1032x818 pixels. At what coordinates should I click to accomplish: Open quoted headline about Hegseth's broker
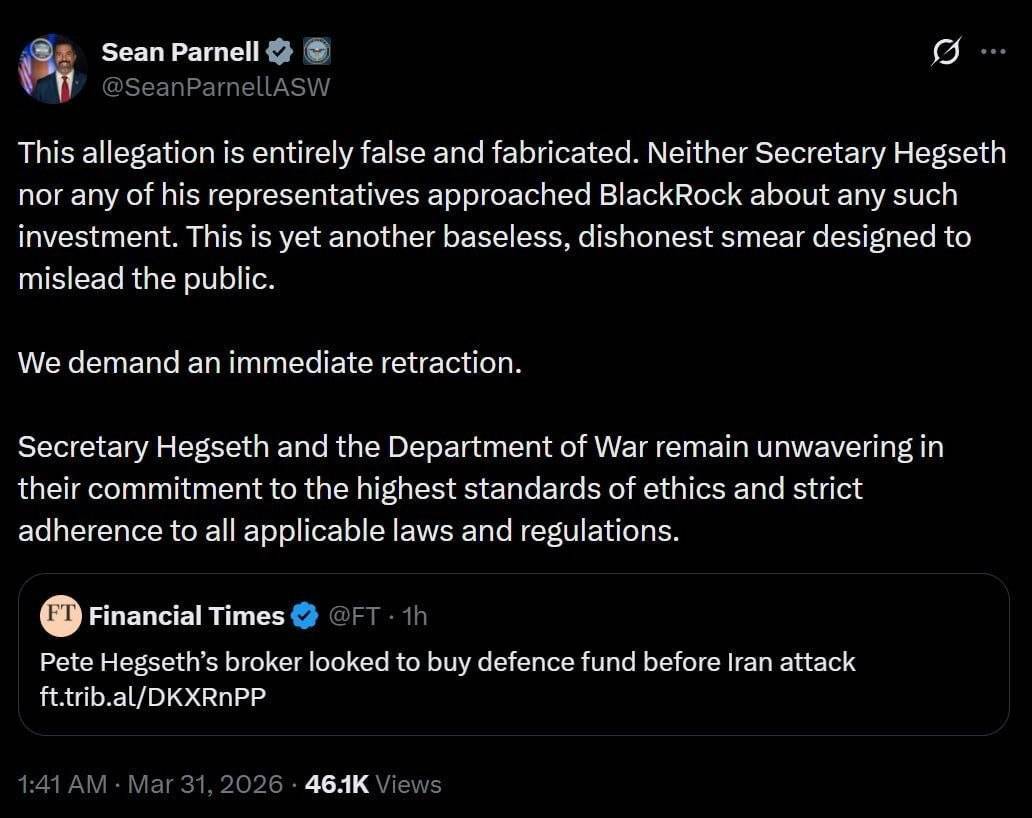tap(447, 662)
